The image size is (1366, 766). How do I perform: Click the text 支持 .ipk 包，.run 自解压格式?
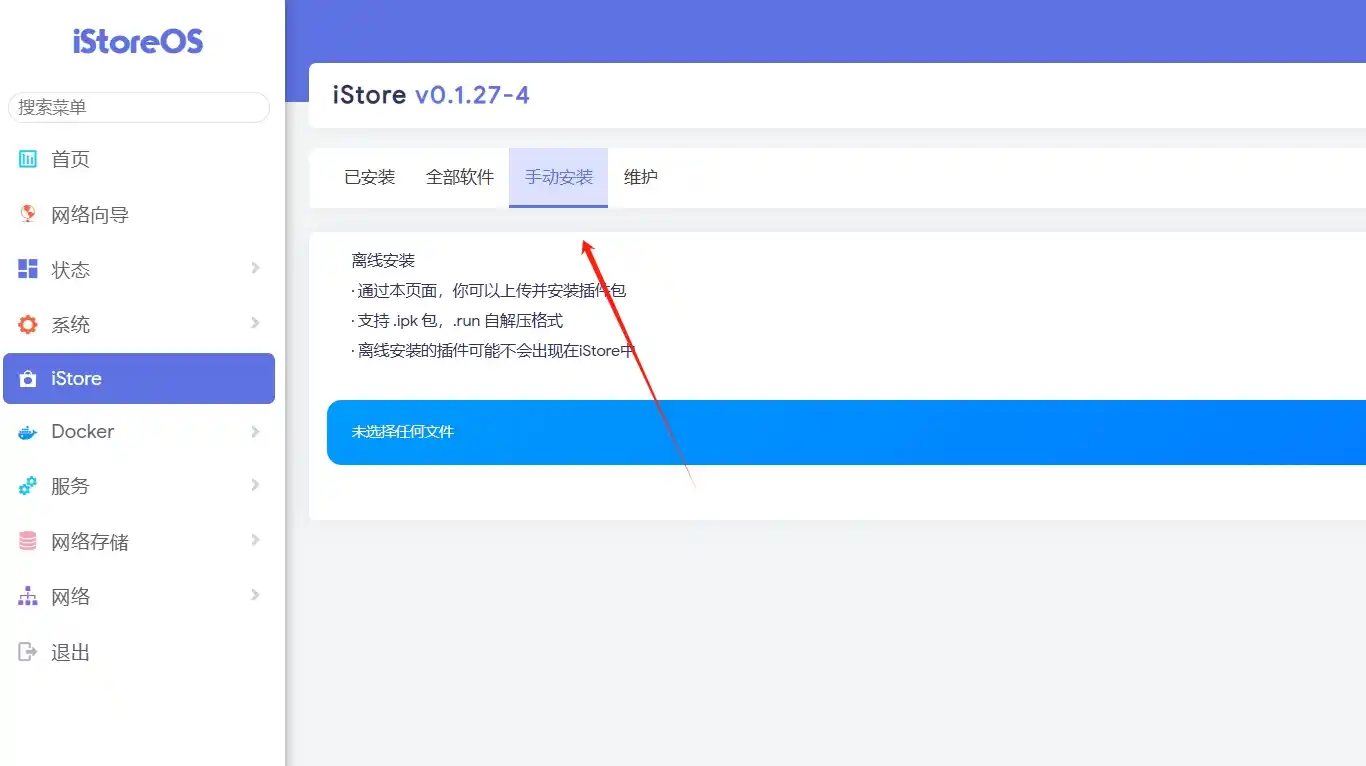(x=457, y=321)
